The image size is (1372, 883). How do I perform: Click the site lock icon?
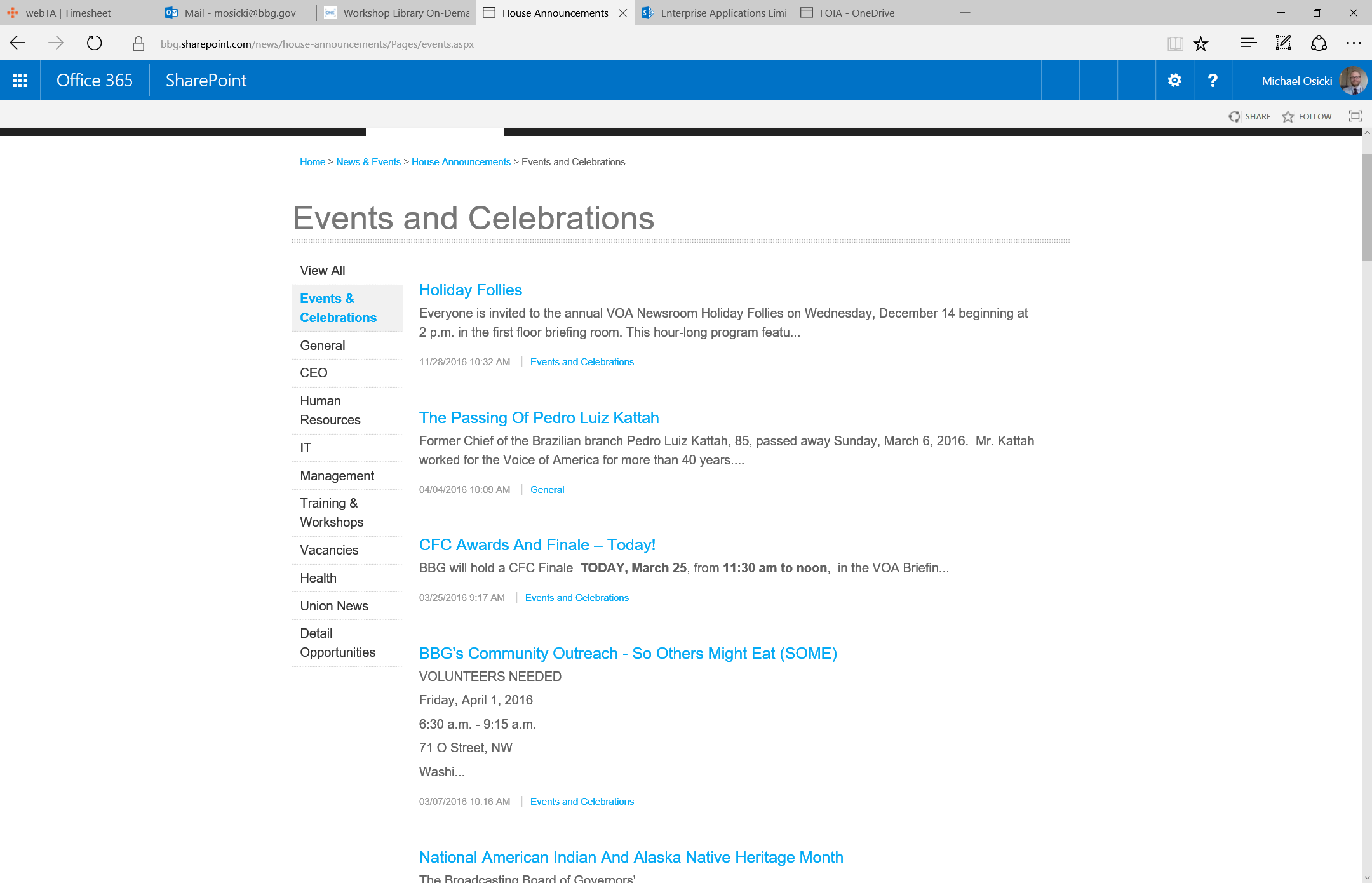click(x=138, y=44)
